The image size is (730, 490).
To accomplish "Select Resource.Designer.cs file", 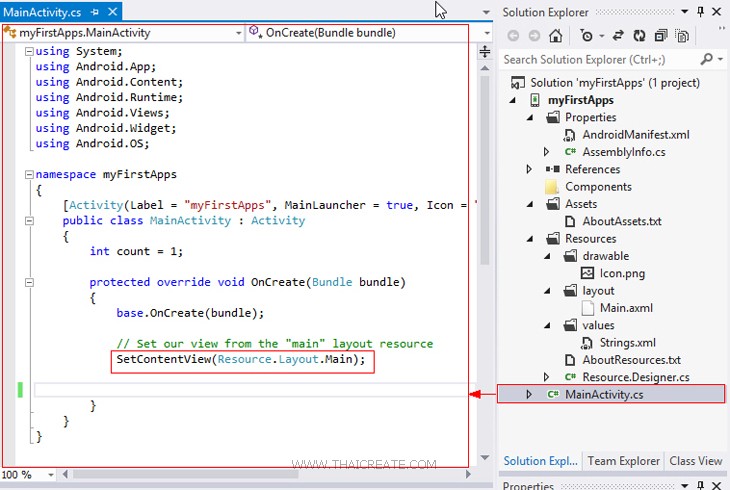I will click(635, 377).
